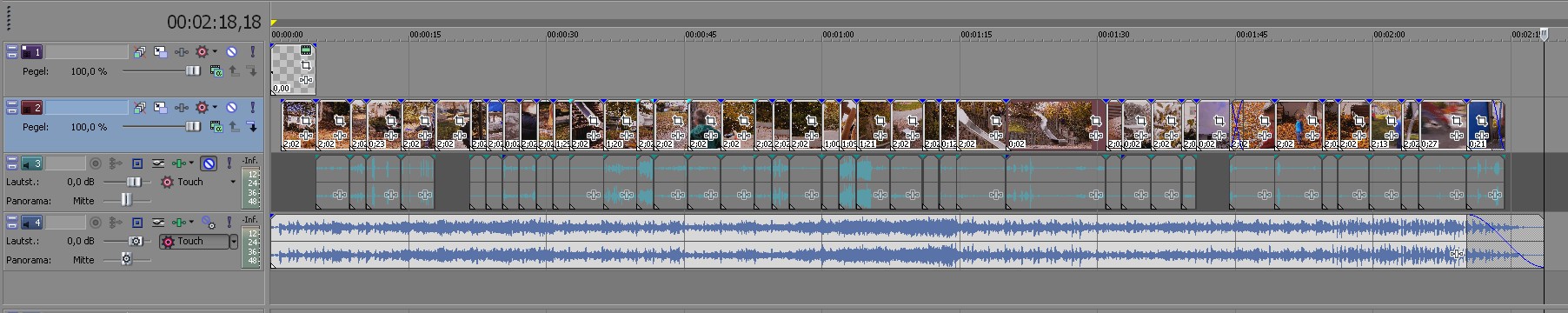Mute video track 2
This screenshot has height=313, width=1568.
click(231, 108)
